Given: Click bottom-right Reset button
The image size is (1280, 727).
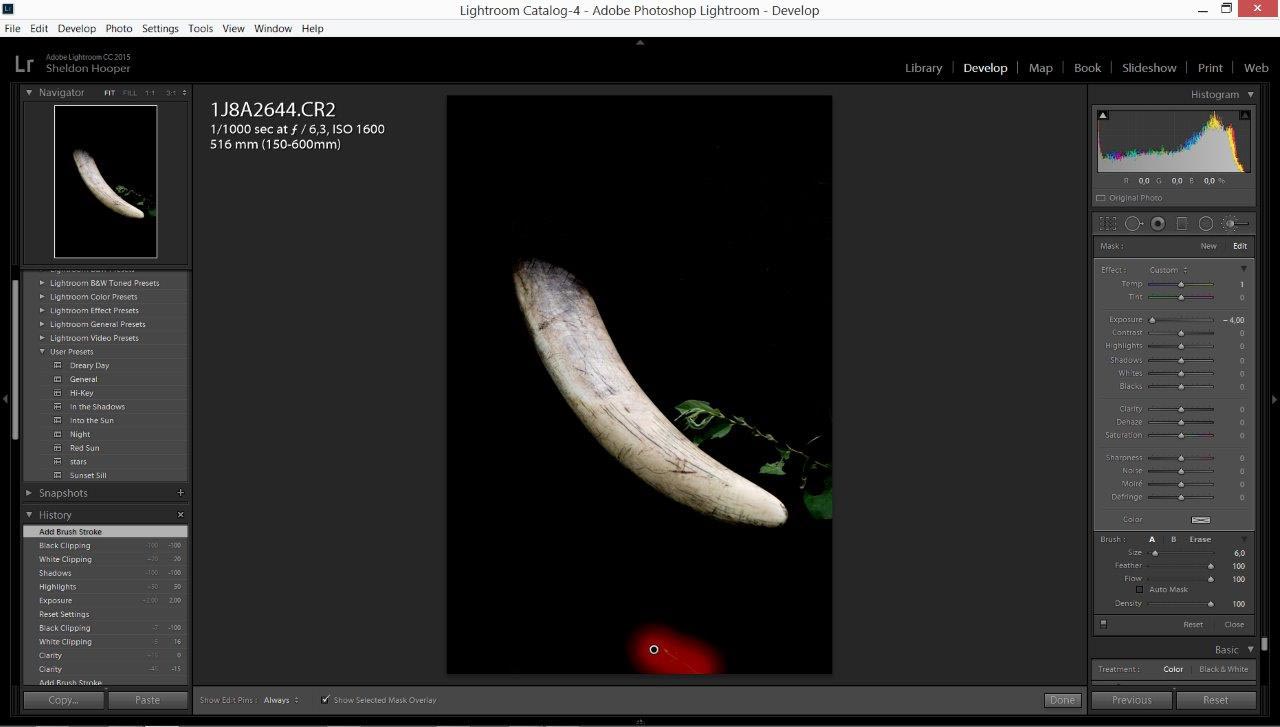Looking at the screenshot, I should tap(1215, 700).
